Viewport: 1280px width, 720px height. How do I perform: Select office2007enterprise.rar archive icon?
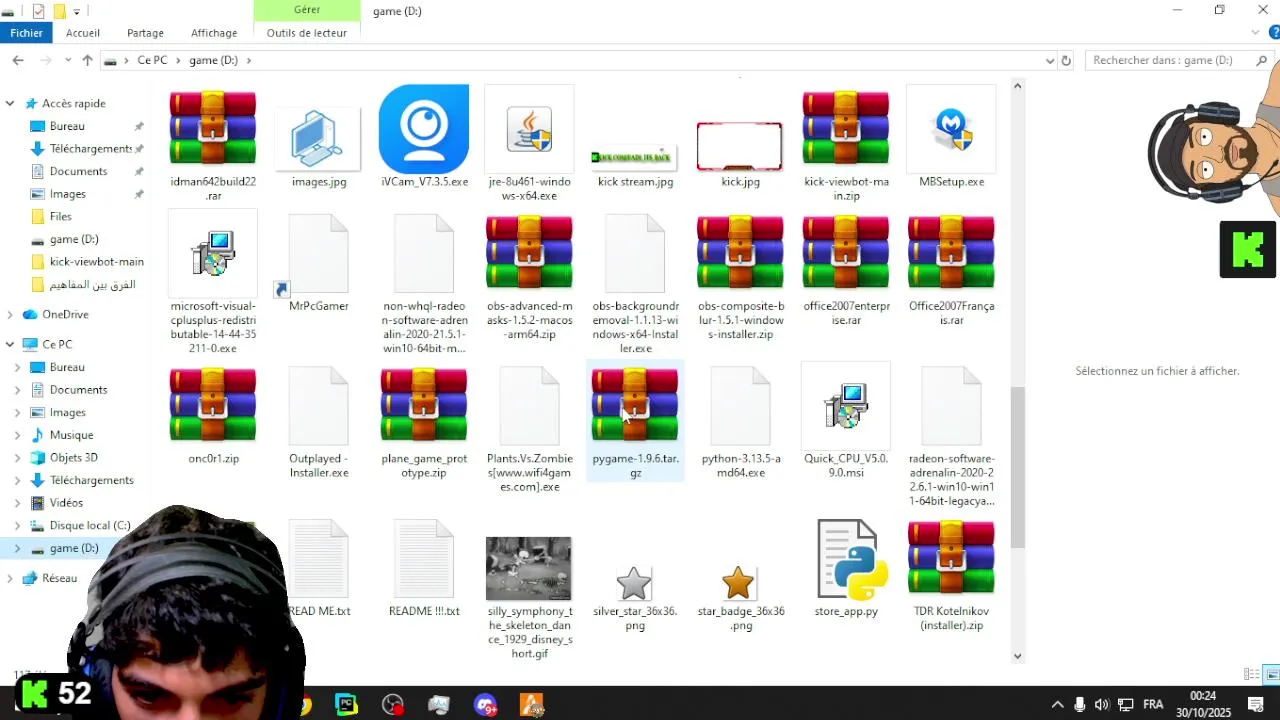tap(846, 253)
